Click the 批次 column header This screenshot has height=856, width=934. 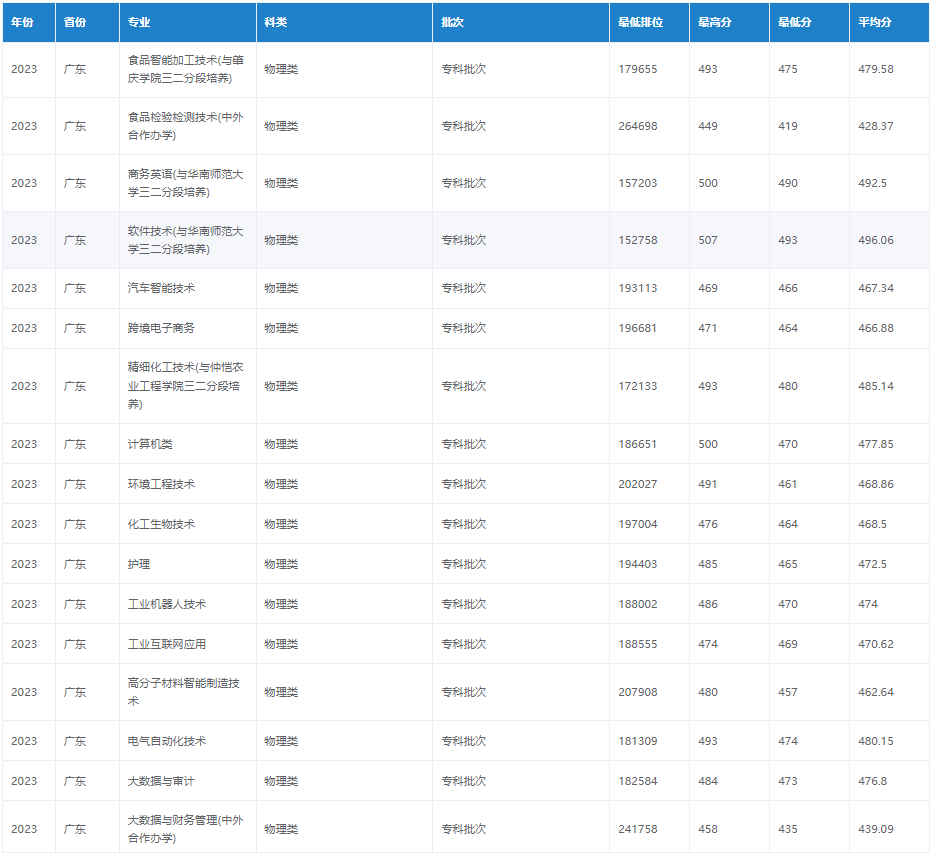point(521,22)
